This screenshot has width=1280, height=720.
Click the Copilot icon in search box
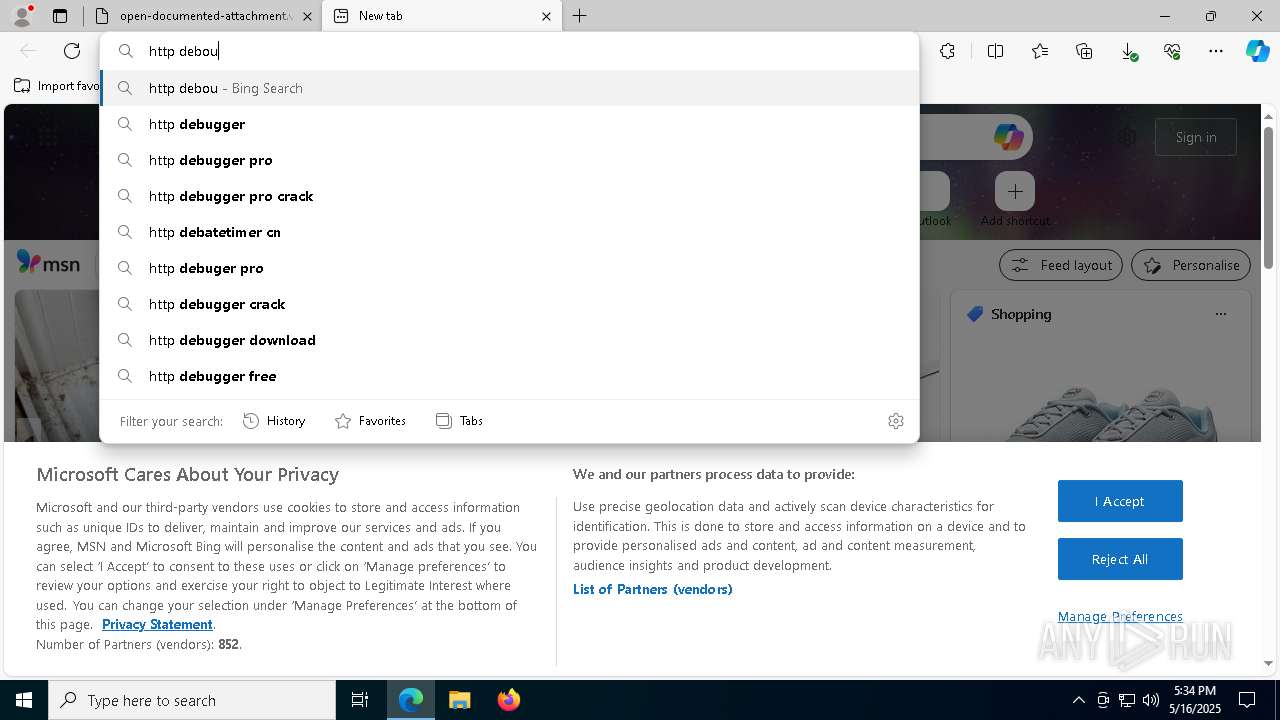pos(1008,137)
